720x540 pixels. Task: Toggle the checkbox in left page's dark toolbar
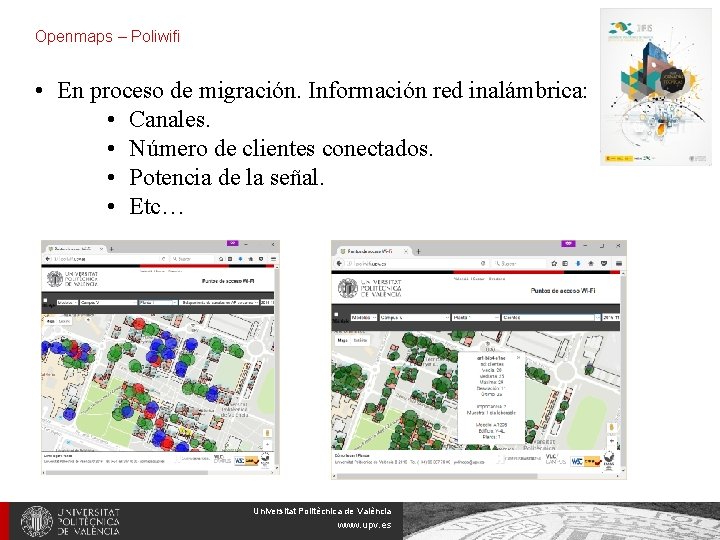pyautogui.click(x=45, y=300)
